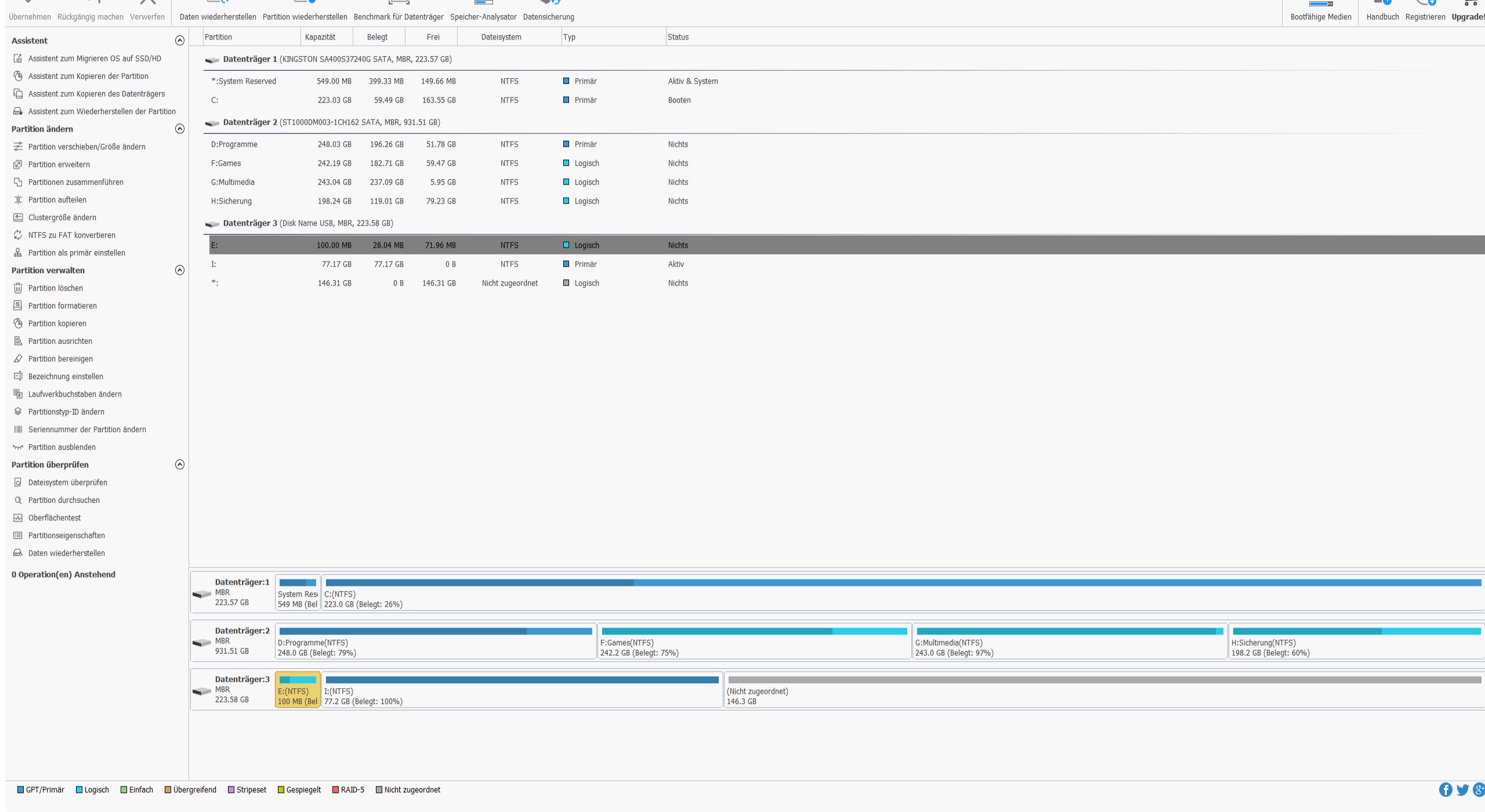Collapse the Partition überprüfen section
Screen dimensions: 1485x812
pos(180,465)
